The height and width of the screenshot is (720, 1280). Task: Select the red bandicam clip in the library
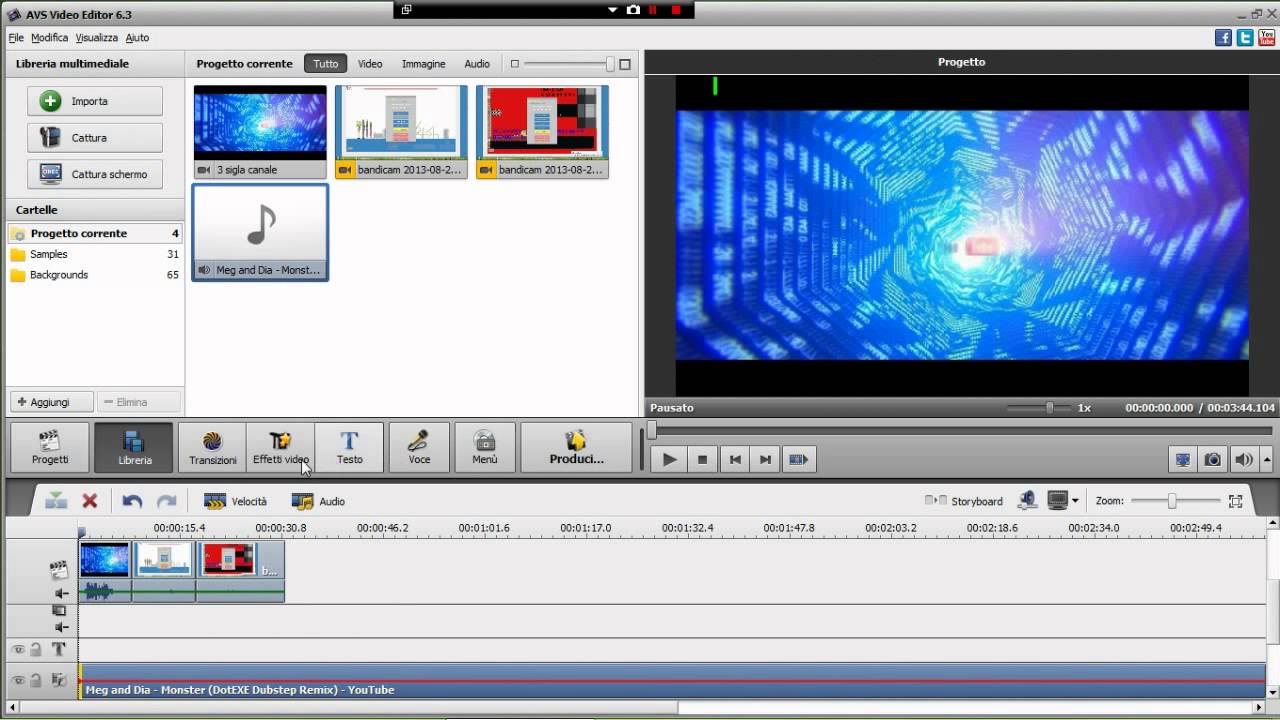coord(542,131)
